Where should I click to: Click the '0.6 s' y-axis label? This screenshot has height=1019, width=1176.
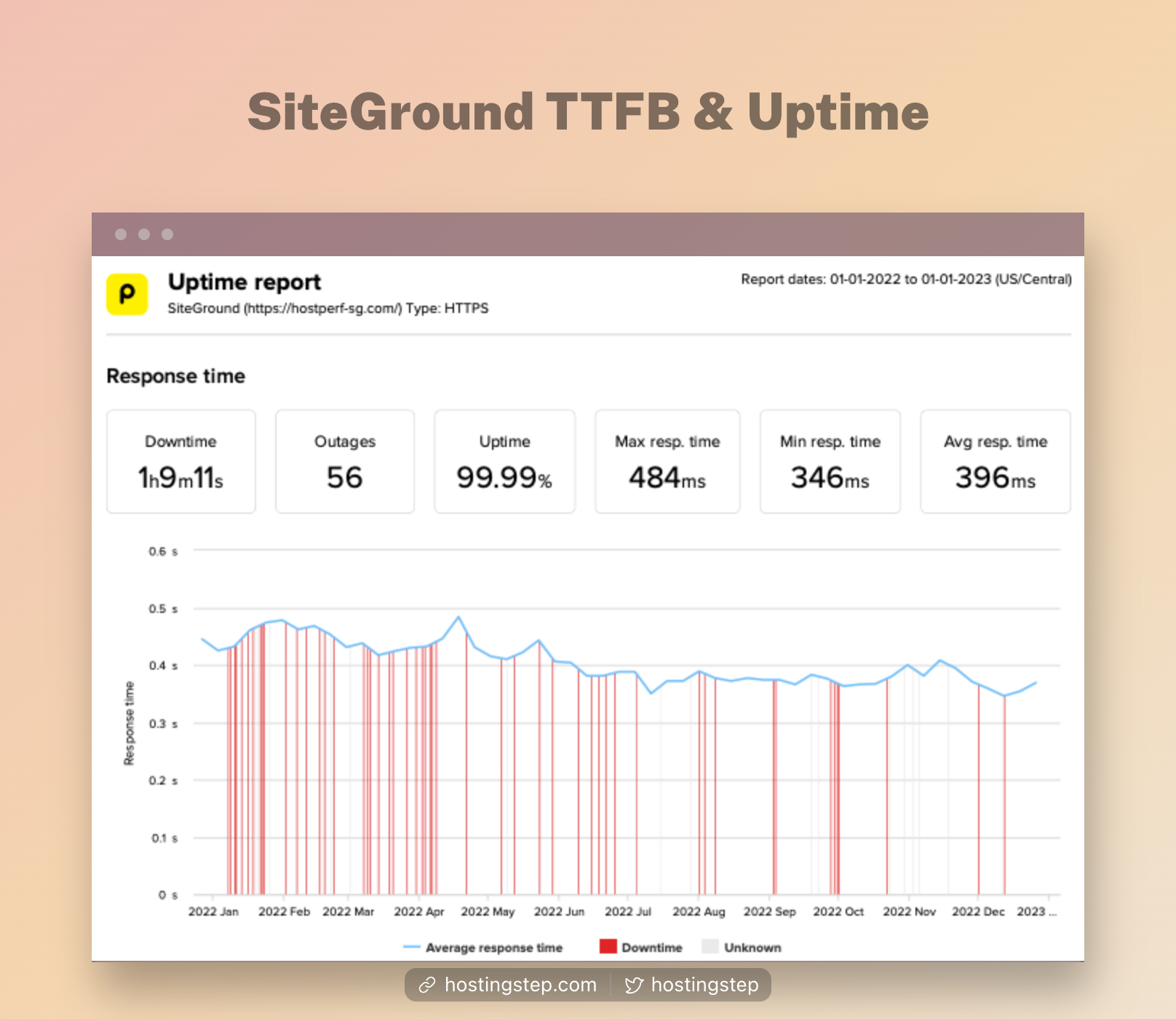pyautogui.click(x=163, y=552)
